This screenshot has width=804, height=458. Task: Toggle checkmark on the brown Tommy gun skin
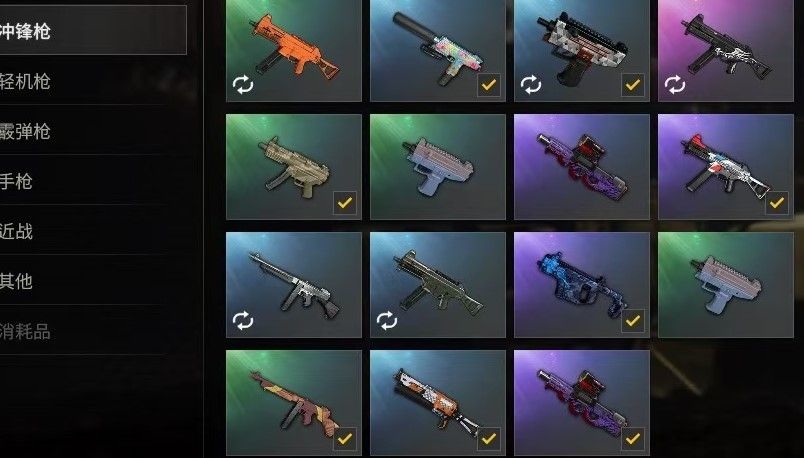click(345, 439)
